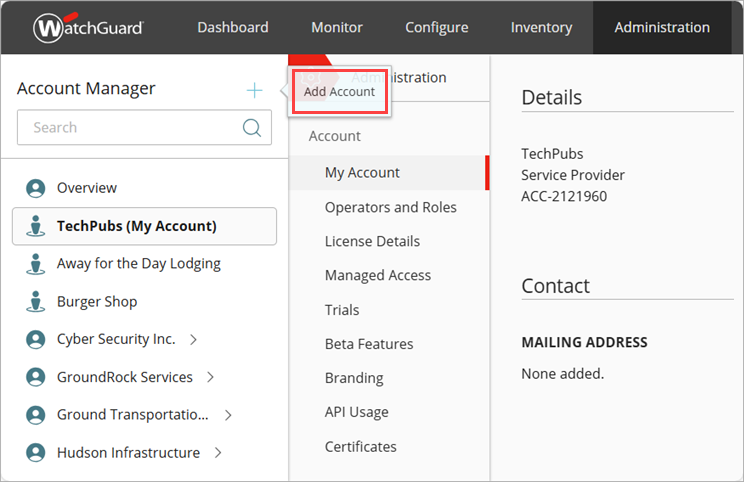Click the Details heading
The height and width of the screenshot is (482, 744).
click(551, 97)
